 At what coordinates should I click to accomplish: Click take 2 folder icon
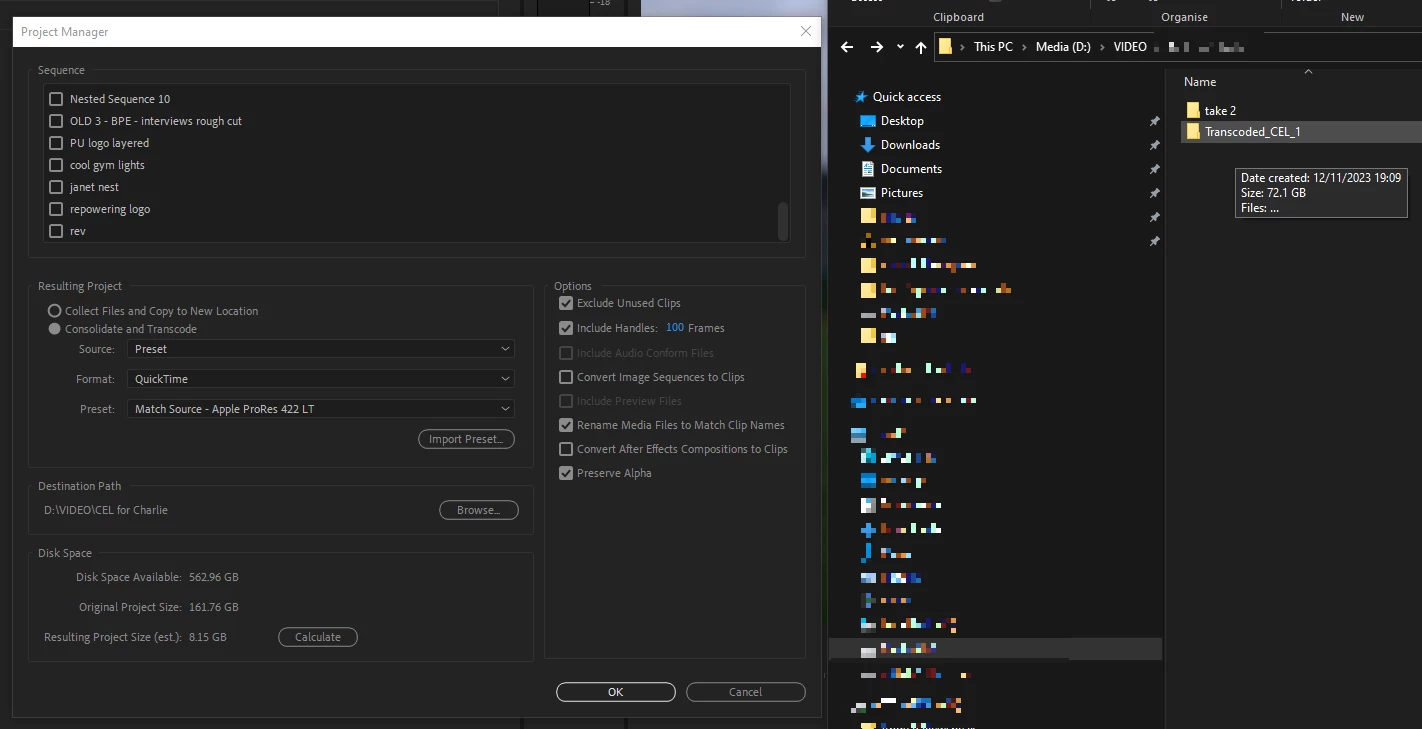click(x=1193, y=110)
